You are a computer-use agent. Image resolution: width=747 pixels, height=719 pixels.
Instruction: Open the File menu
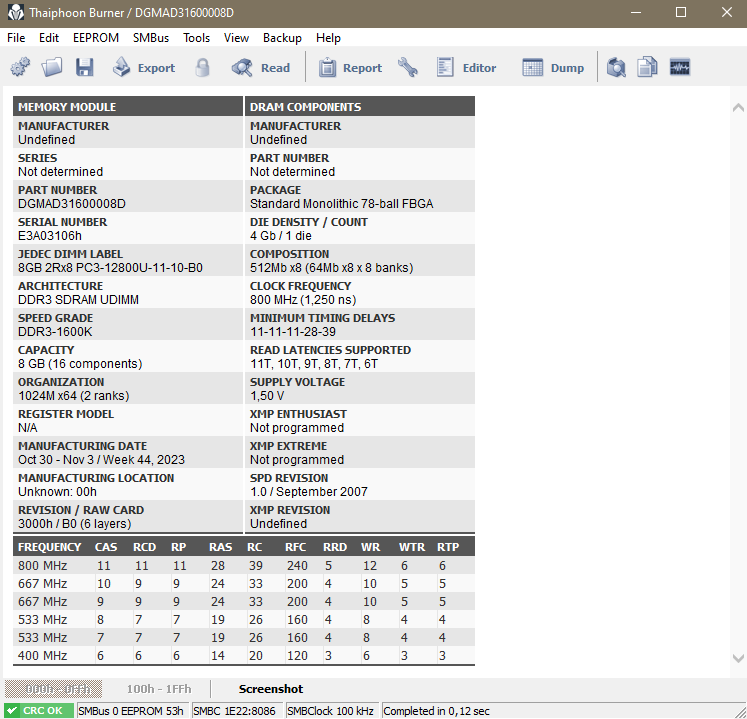[16, 38]
